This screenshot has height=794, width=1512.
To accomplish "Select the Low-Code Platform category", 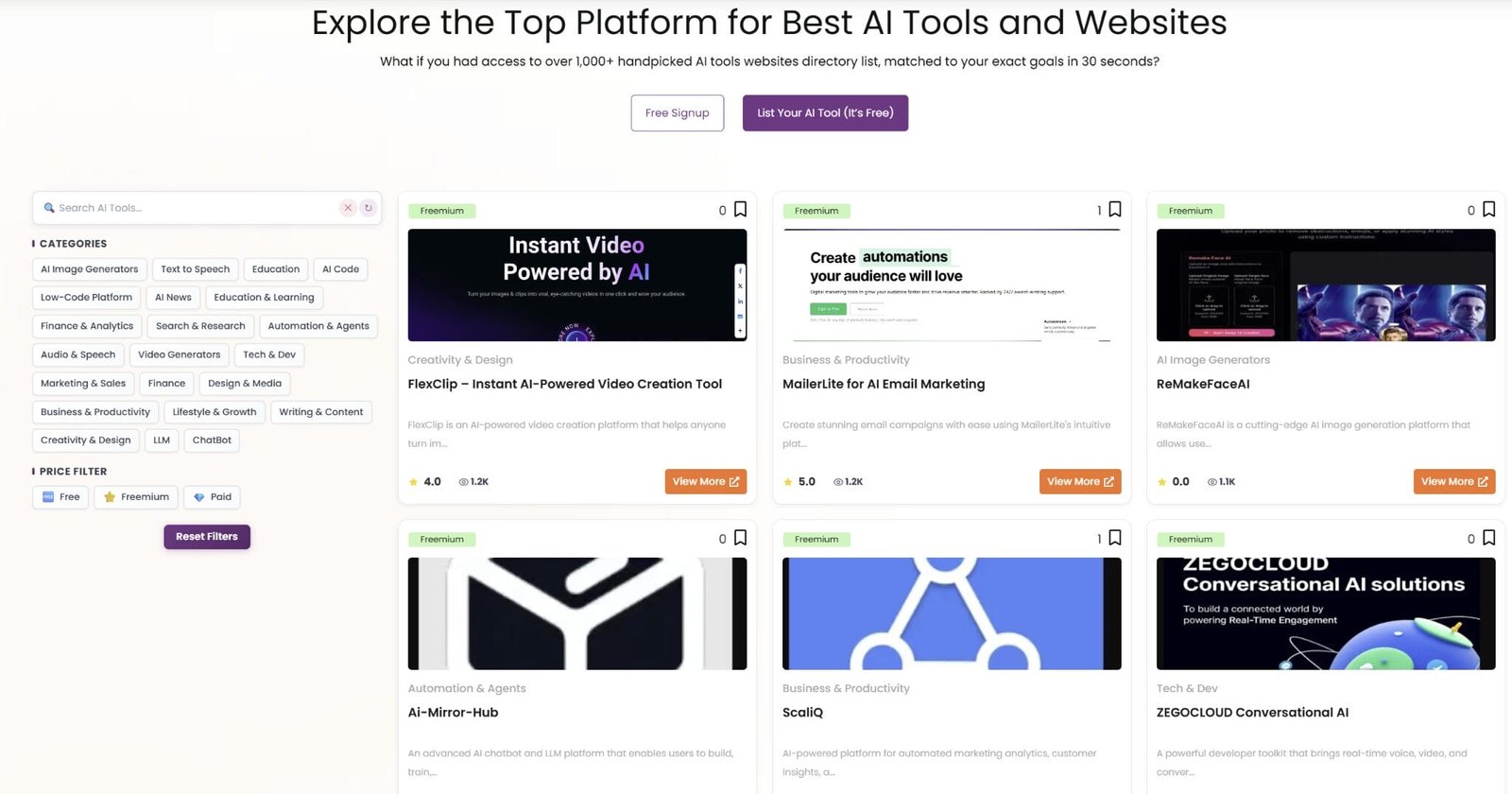I will 86,298.
